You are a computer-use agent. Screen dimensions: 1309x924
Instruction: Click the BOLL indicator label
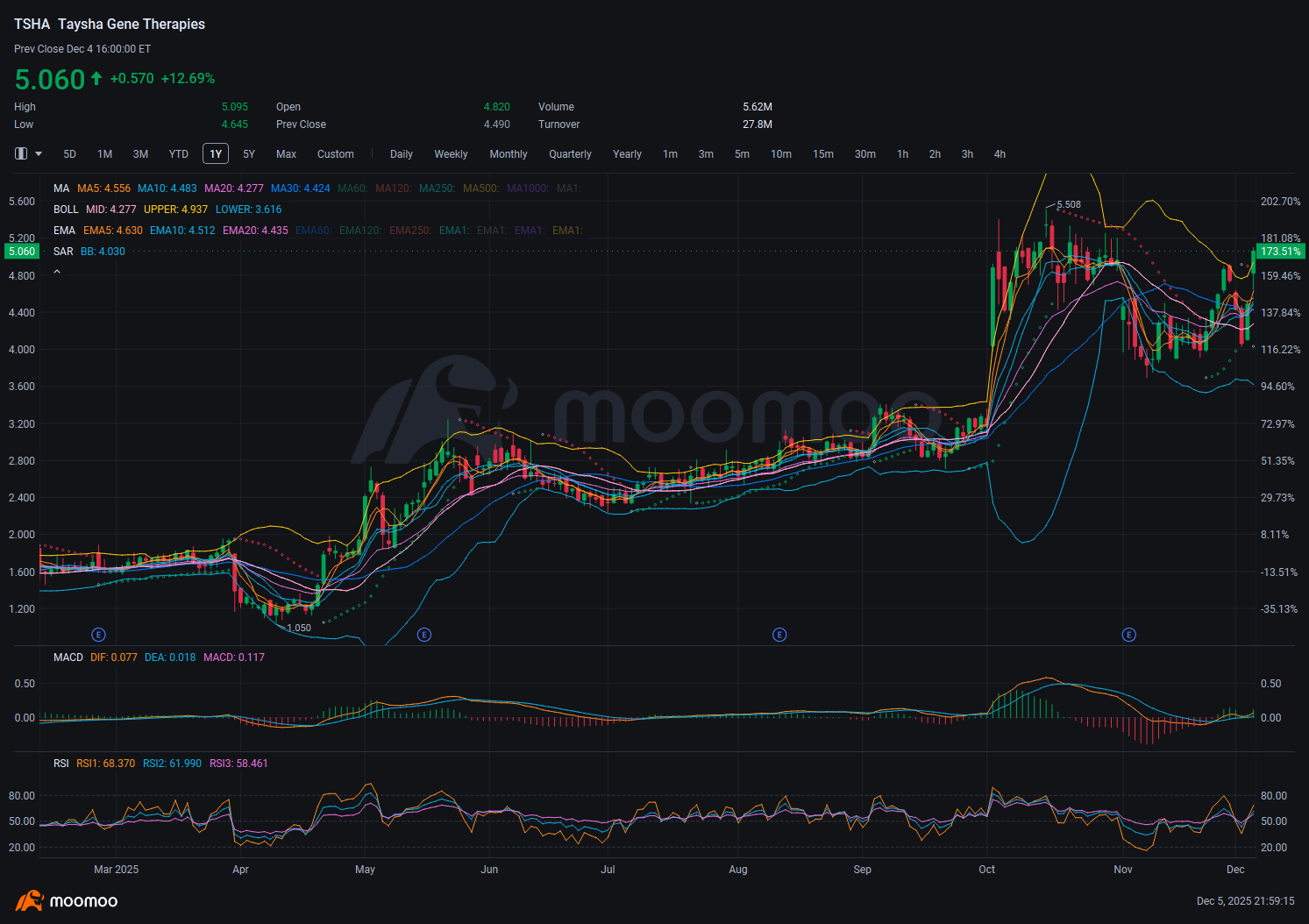(66, 210)
